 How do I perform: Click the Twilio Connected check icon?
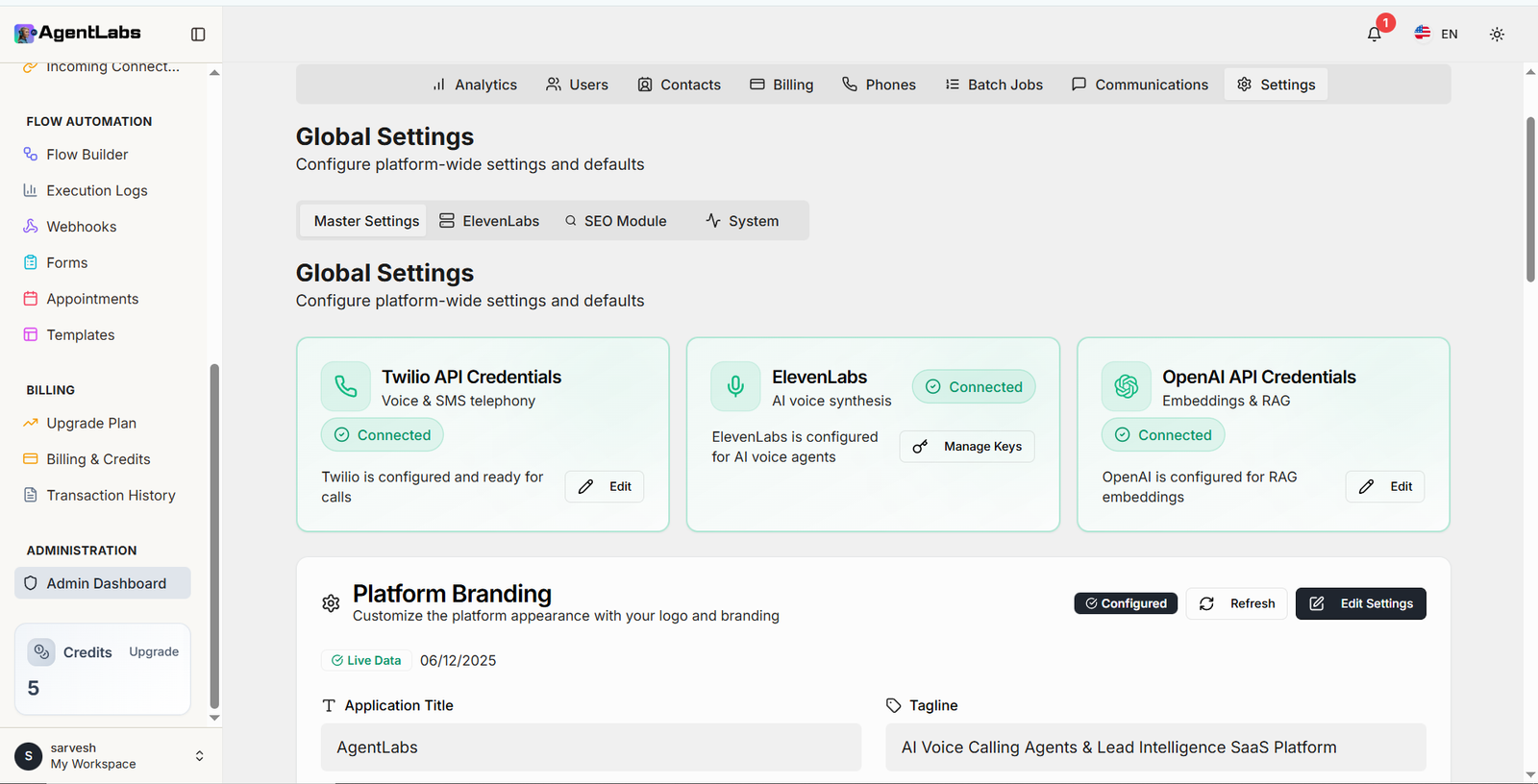point(341,435)
